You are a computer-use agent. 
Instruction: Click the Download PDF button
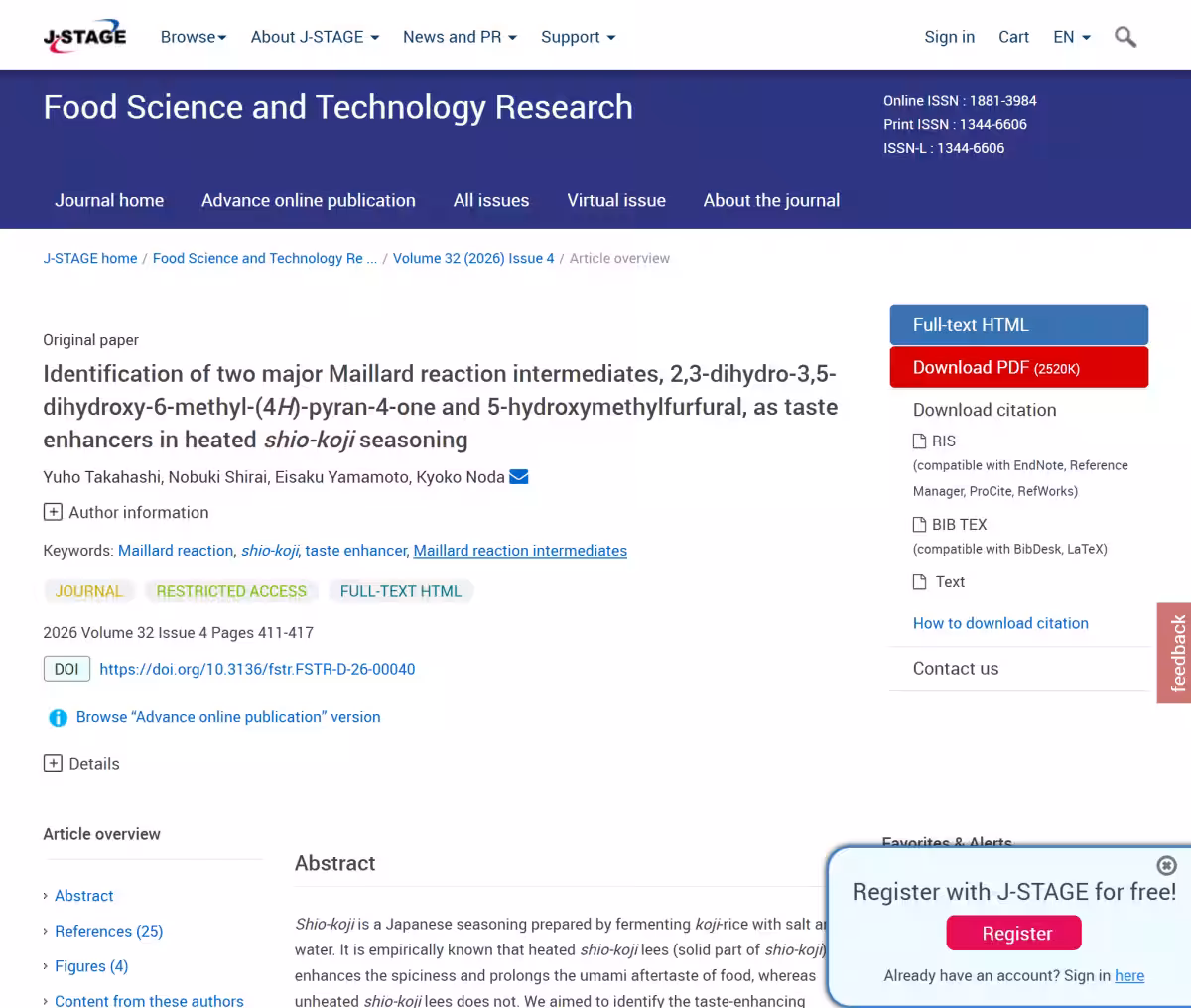pos(1019,367)
